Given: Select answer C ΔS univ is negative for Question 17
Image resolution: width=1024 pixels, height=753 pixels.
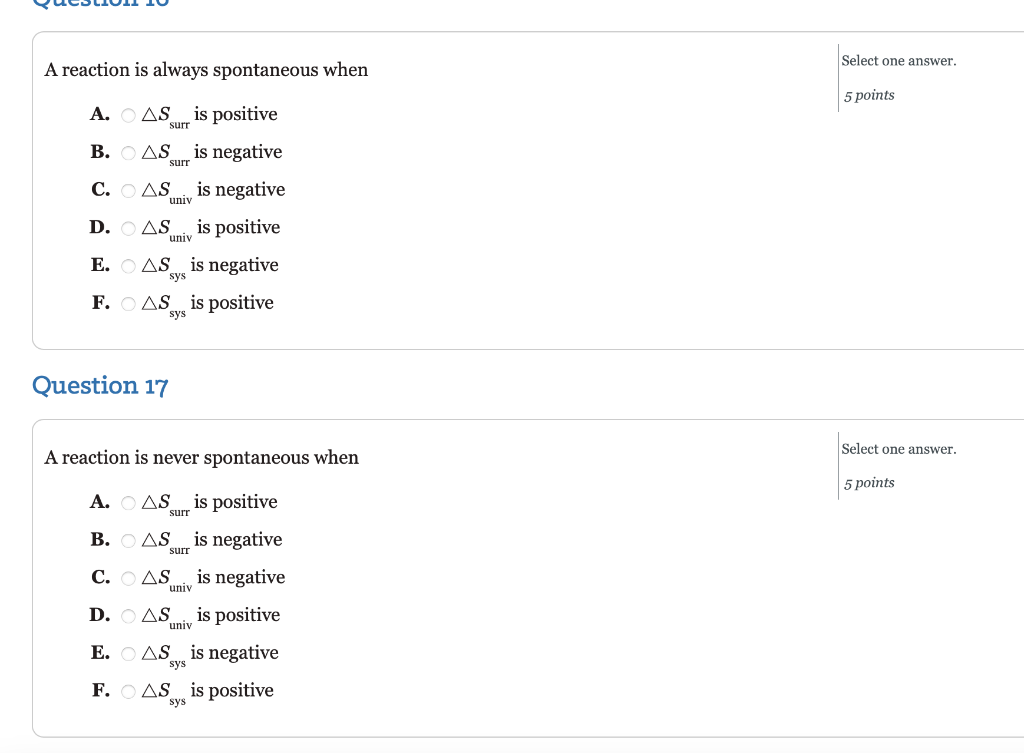Looking at the screenshot, I should click(x=128, y=577).
